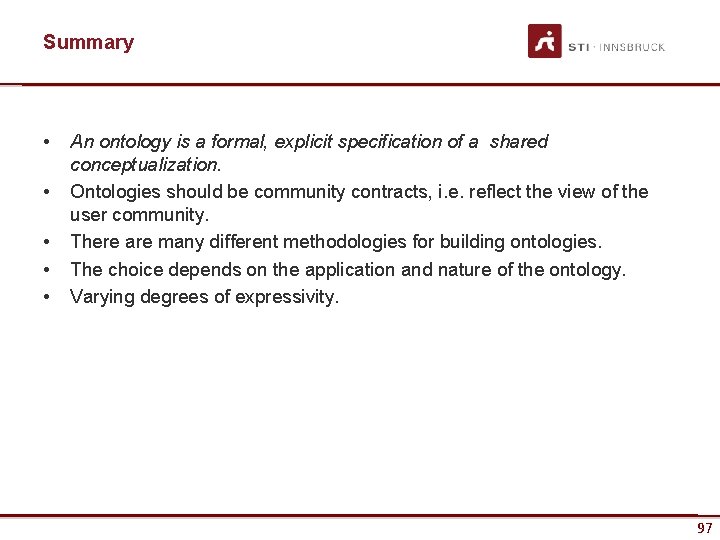Click the slide number 97

(705, 528)
